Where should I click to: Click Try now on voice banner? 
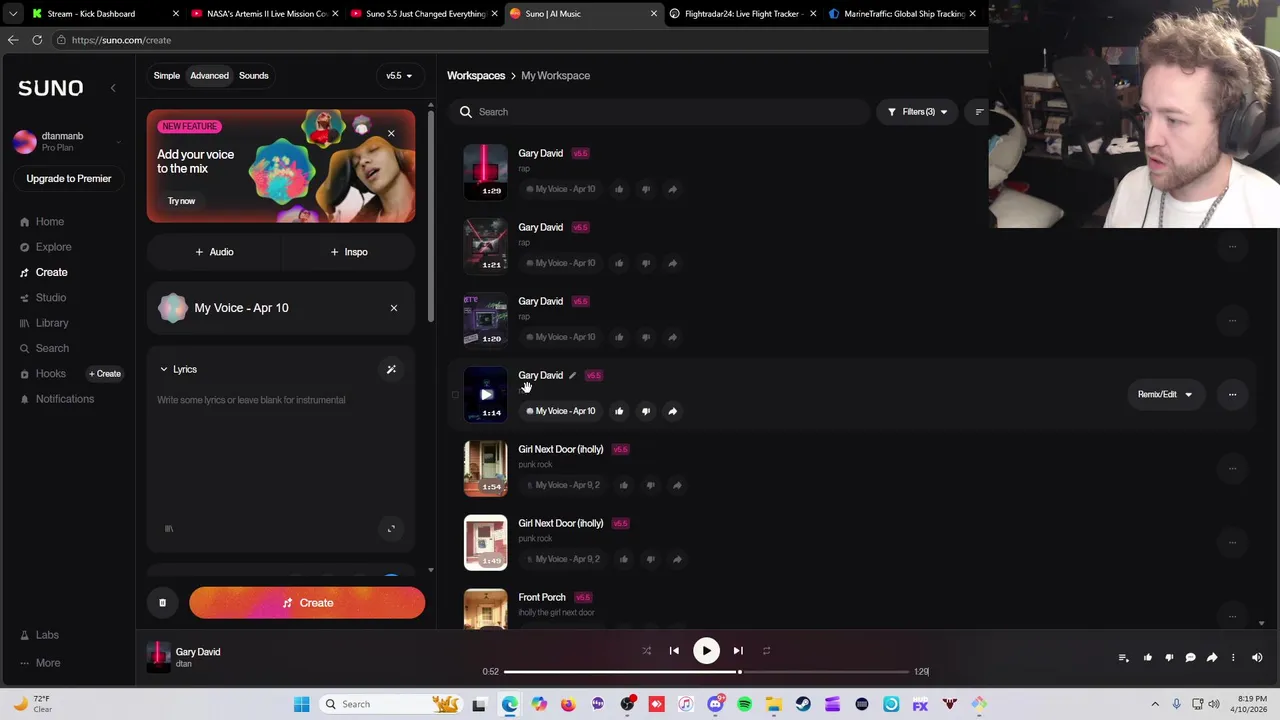[x=182, y=201]
